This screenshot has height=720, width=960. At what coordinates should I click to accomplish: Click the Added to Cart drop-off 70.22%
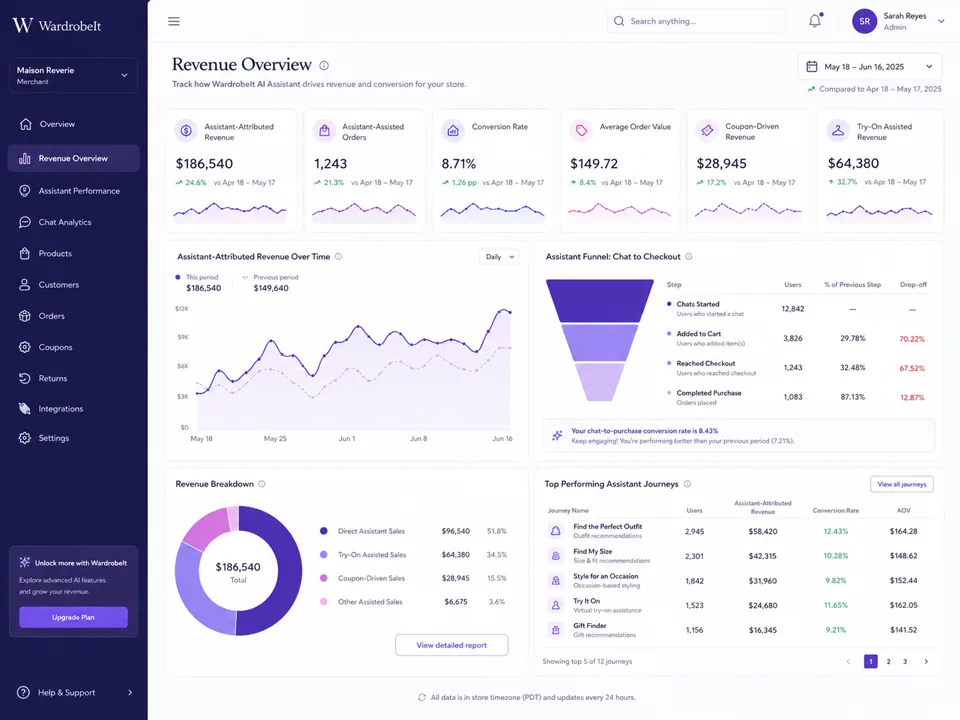[912, 339]
